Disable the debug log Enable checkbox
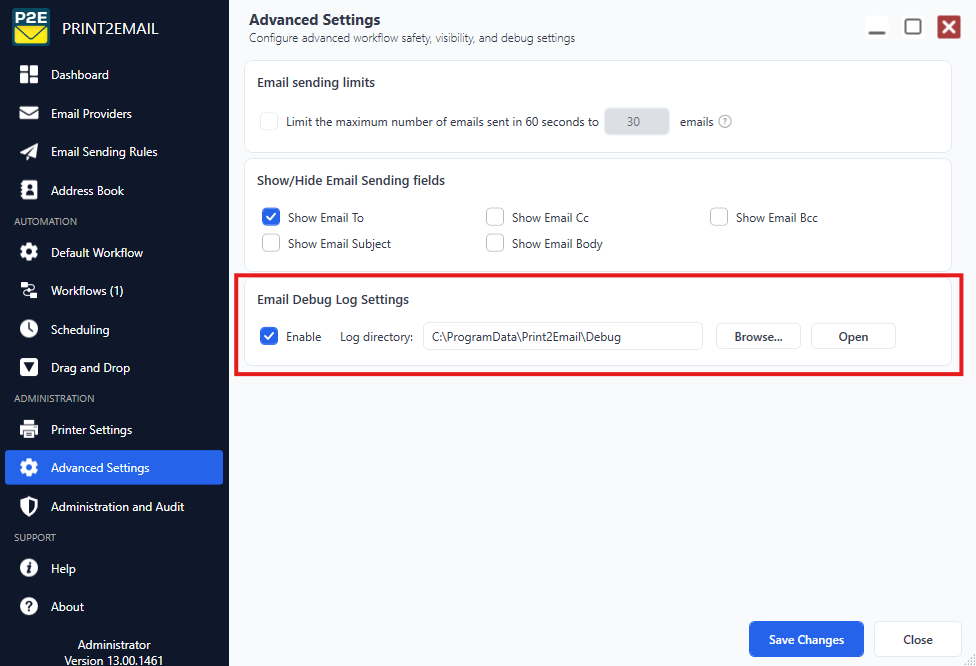This screenshot has width=976, height=666. coord(269,337)
